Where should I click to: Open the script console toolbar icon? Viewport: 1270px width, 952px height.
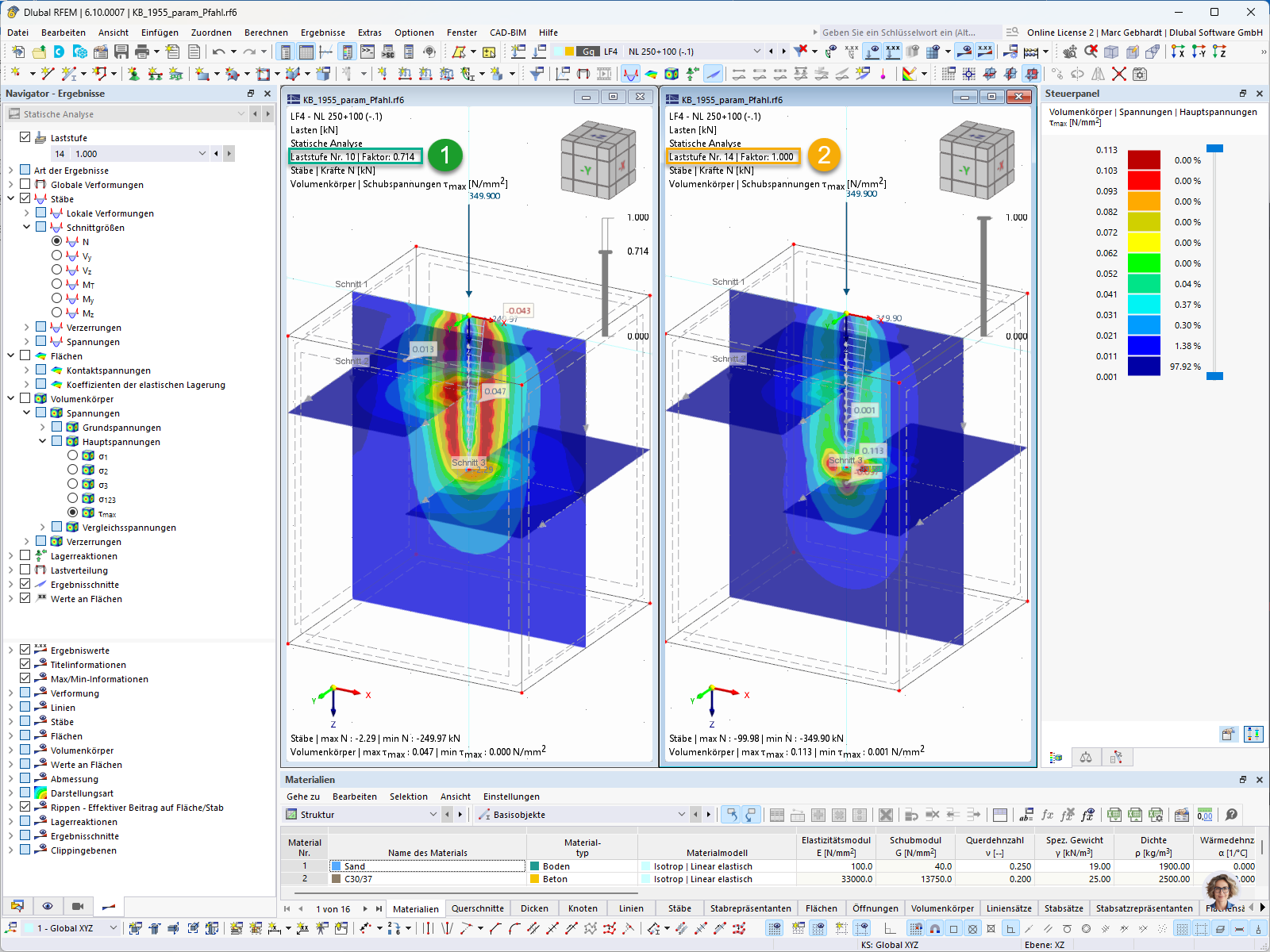pos(368,52)
